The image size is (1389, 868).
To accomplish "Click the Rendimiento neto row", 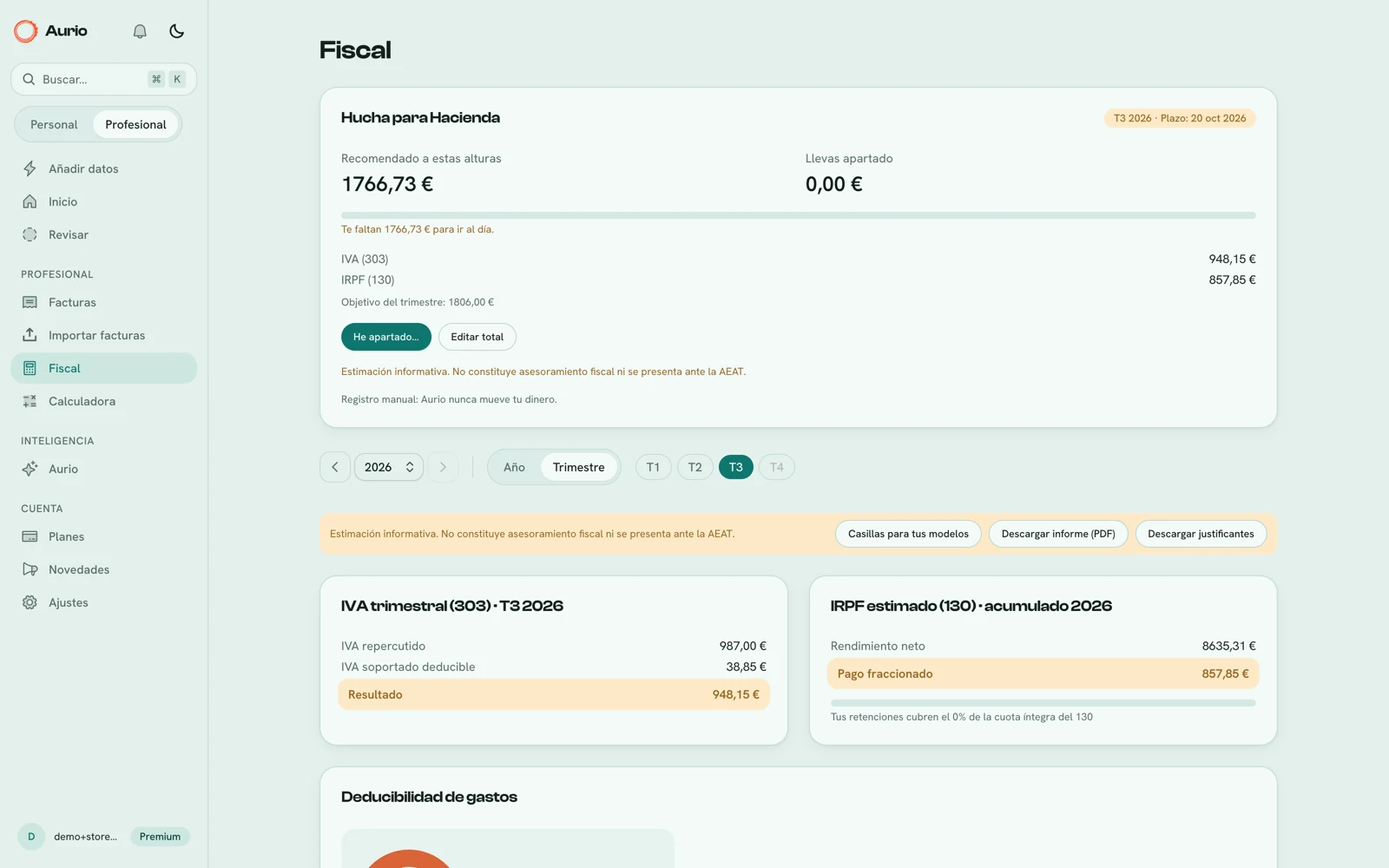I will [x=1043, y=646].
